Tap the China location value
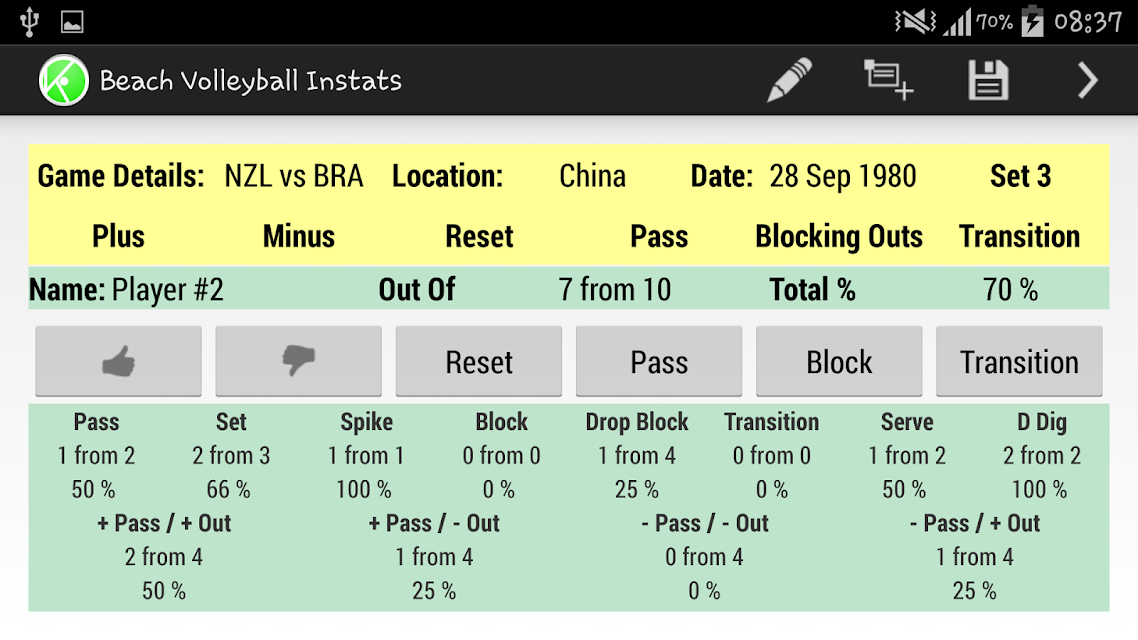 click(592, 176)
